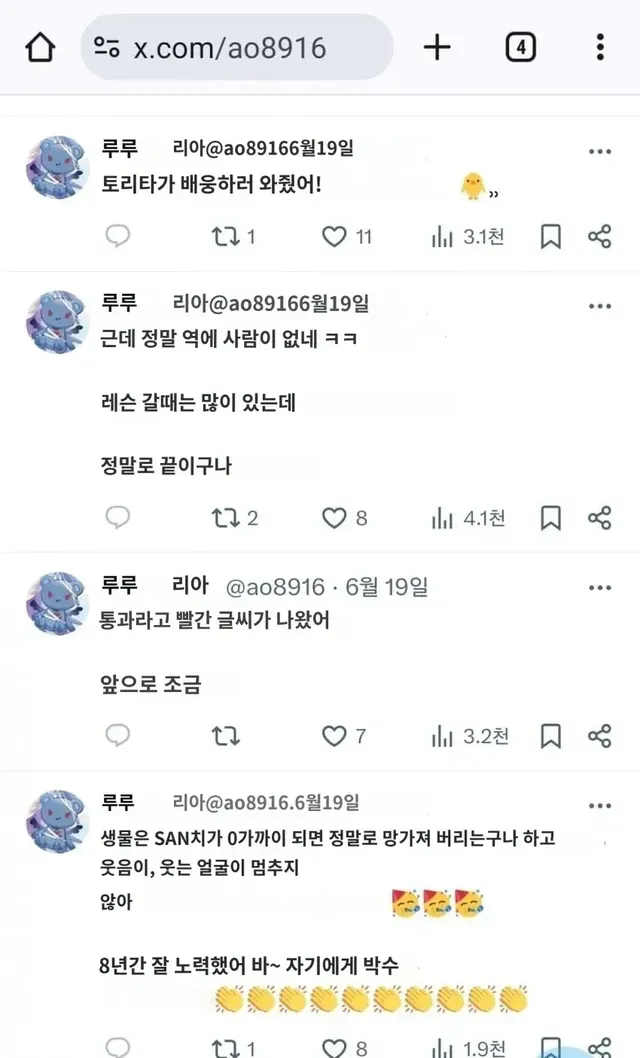Bookmark the post with 3.1천 views
The image size is (640, 1058).
tap(550, 237)
